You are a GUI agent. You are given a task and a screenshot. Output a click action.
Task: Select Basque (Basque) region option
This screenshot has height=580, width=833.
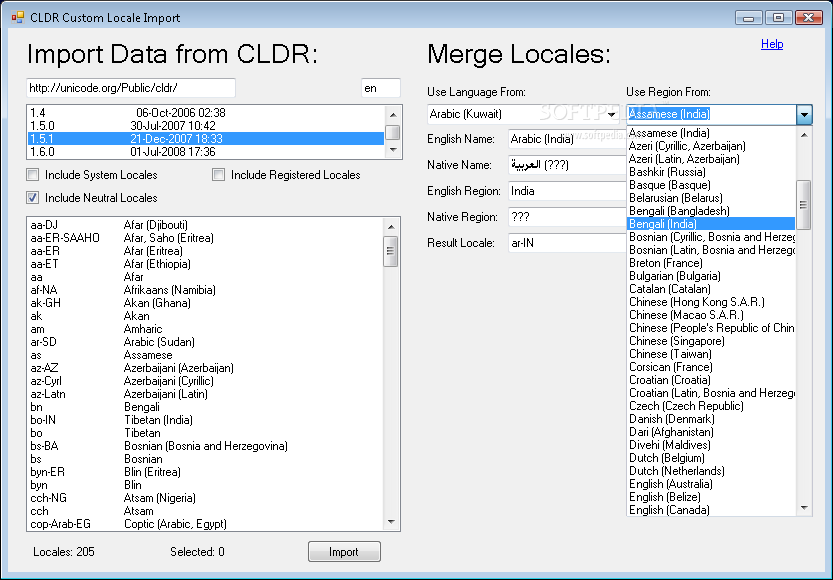pyautogui.click(x=711, y=185)
